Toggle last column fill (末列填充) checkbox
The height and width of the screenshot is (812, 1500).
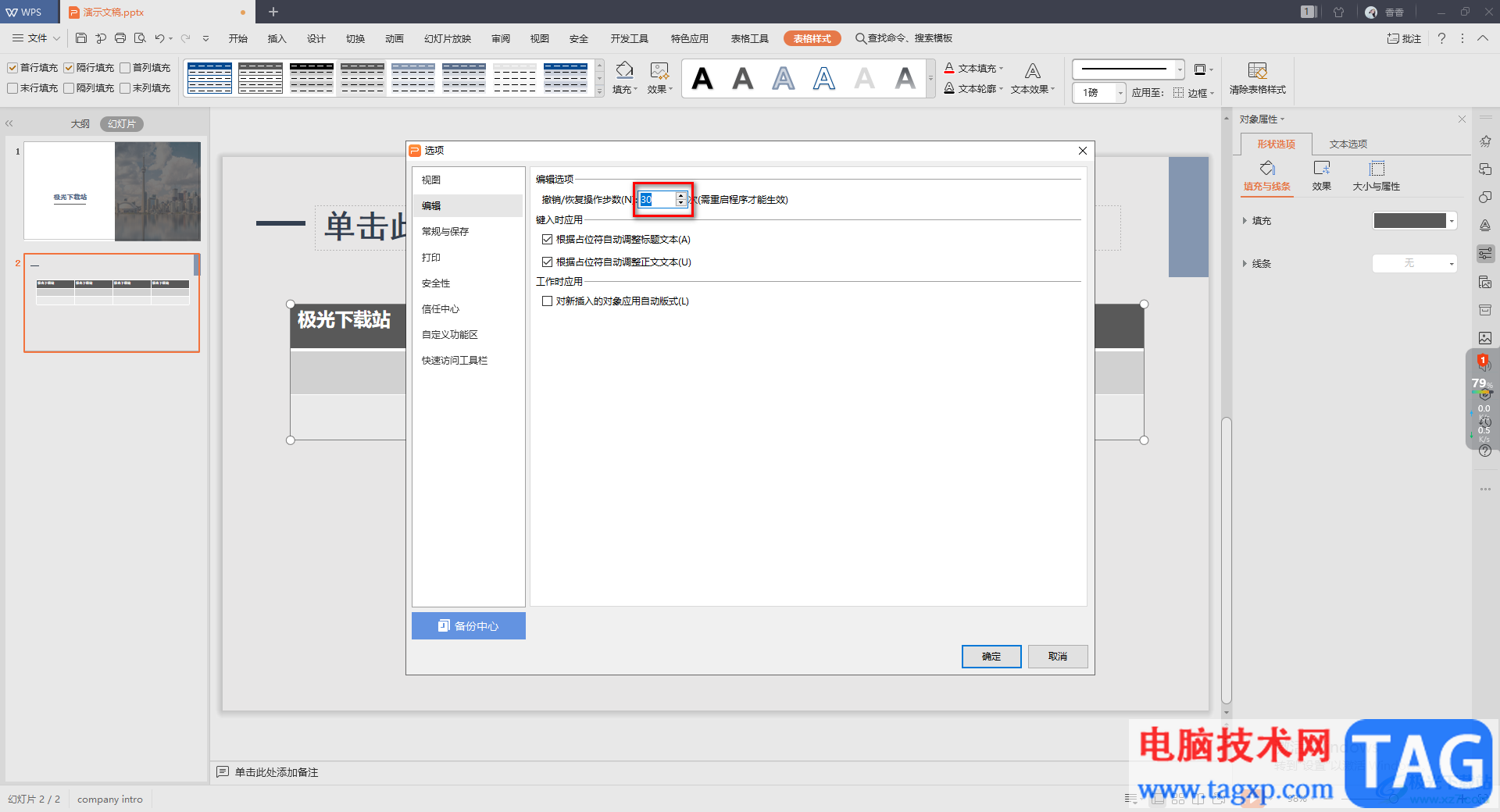[x=125, y=88]
